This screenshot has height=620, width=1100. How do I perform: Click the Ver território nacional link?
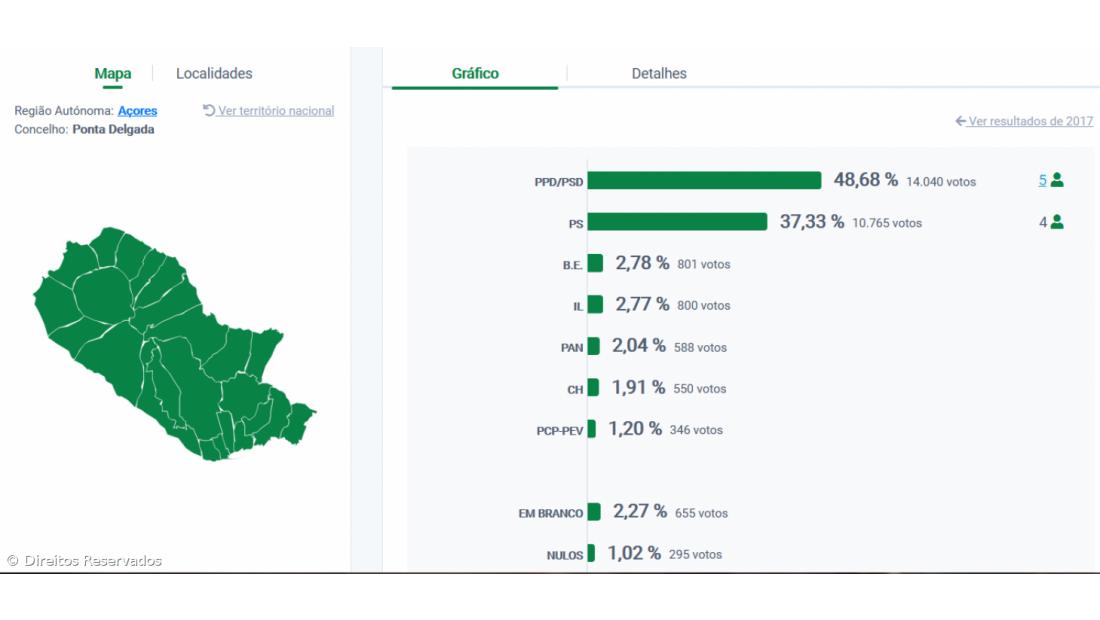276,111
